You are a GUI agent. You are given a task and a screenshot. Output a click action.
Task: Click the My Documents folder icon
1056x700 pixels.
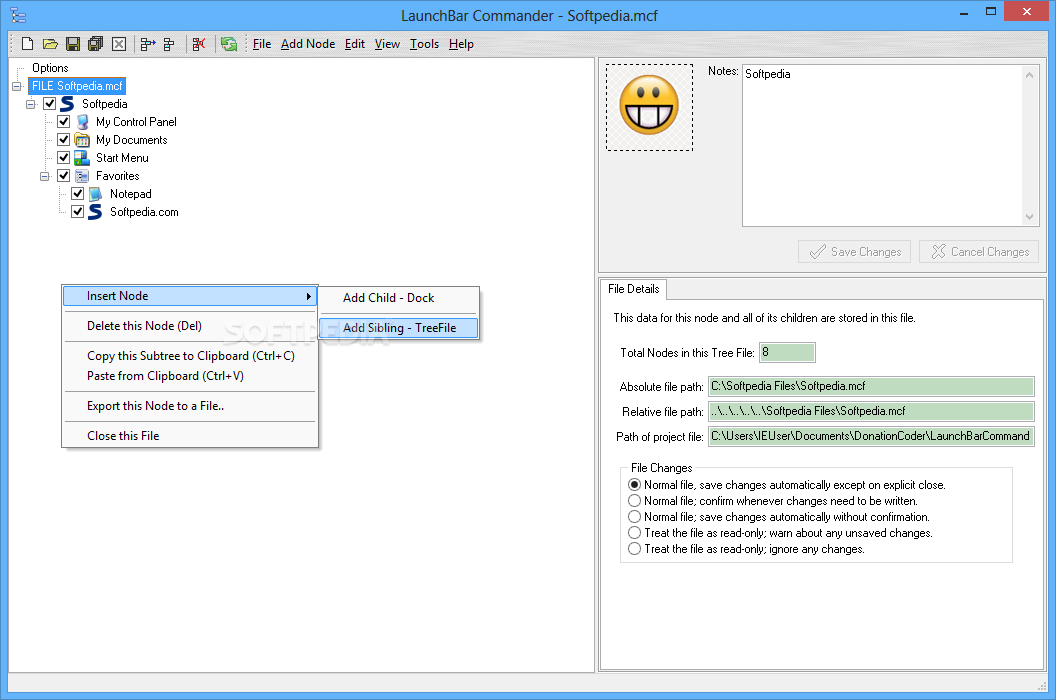82,140
